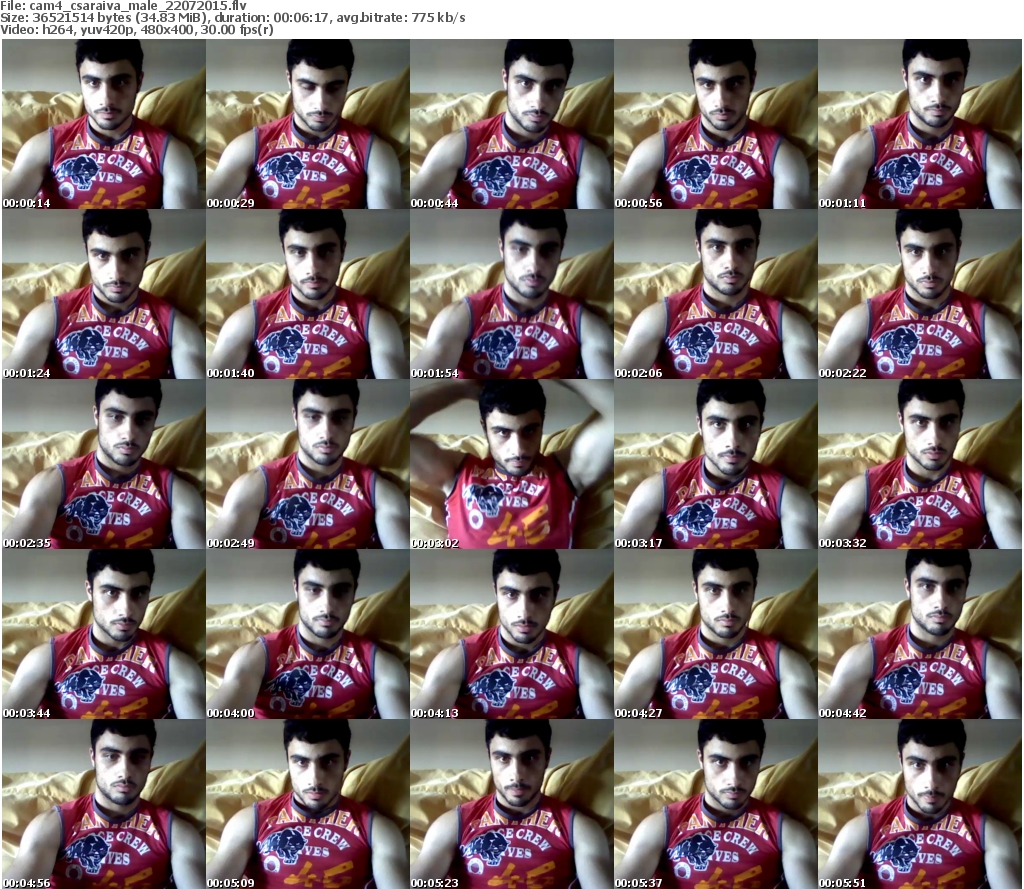Screen dimensions: 1024x889
Task: Click the thumbnail marked 00:01:40
Action: coord(308,294)
